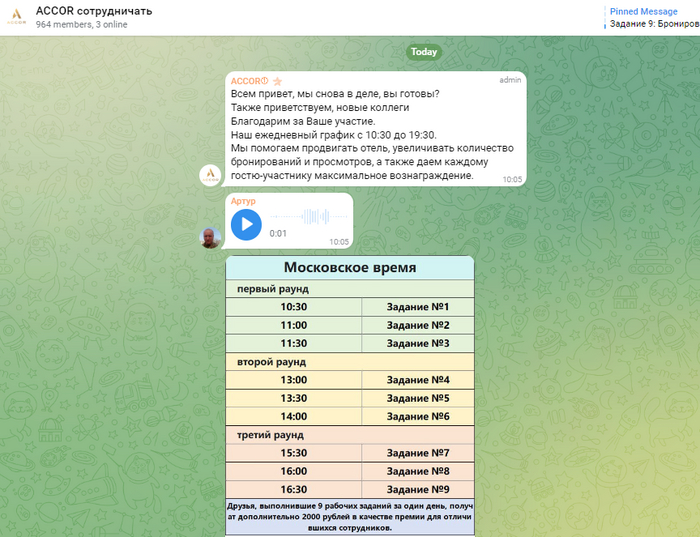This screenshot has width=700, height=537.
Task: Click the Задание №1 cell
Action: point(418,307)
